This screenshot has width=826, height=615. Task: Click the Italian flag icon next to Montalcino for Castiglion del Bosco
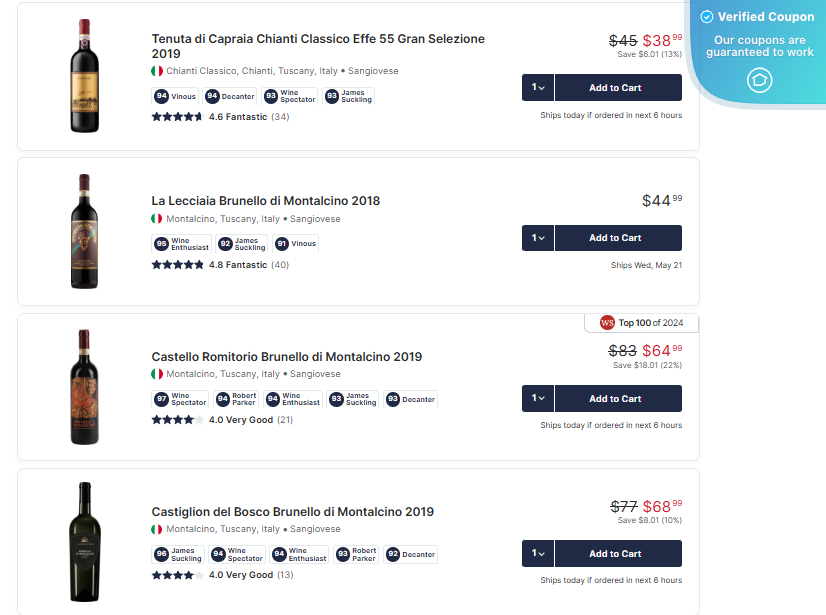point(155,528)
